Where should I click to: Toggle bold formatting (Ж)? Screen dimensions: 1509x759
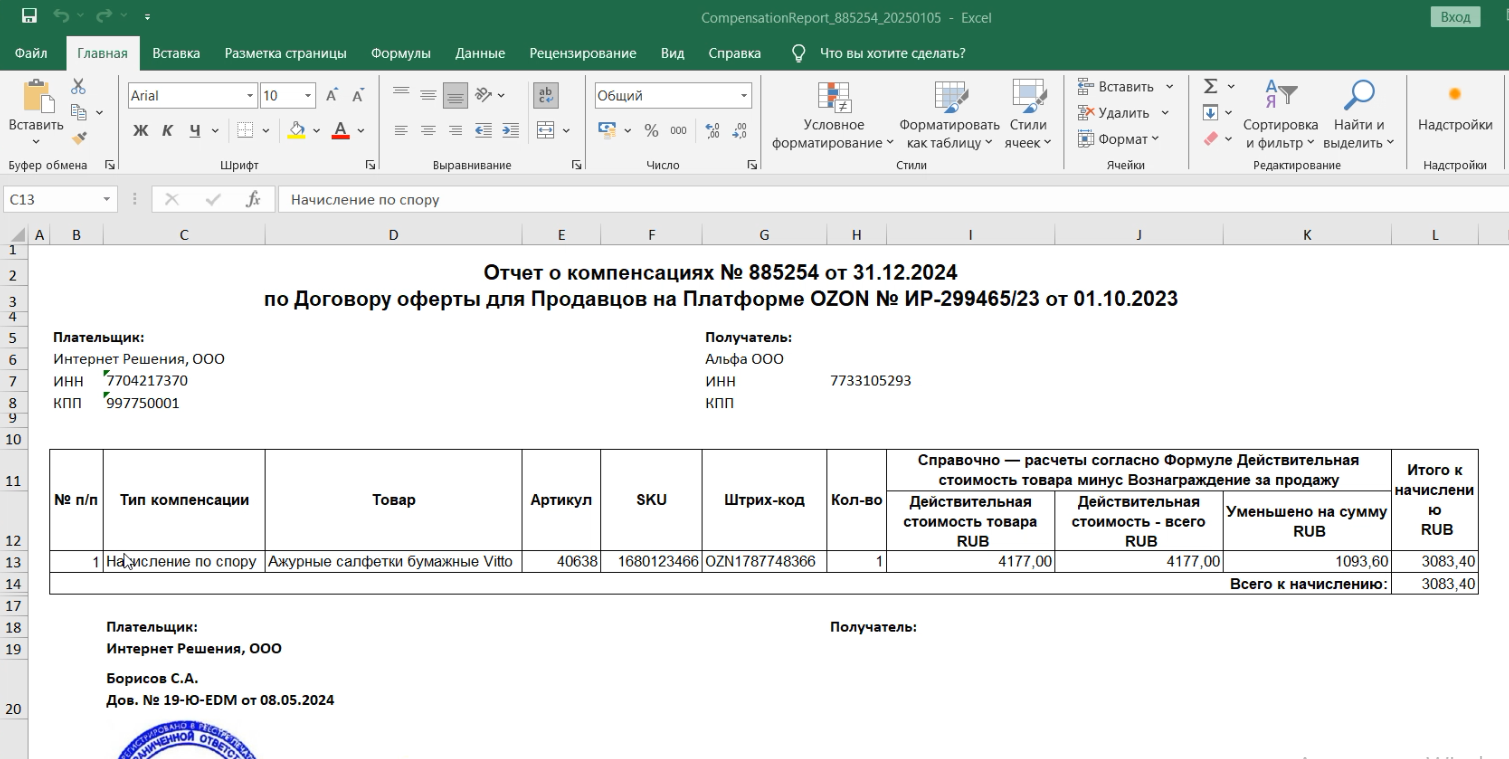tap(141, 131)
